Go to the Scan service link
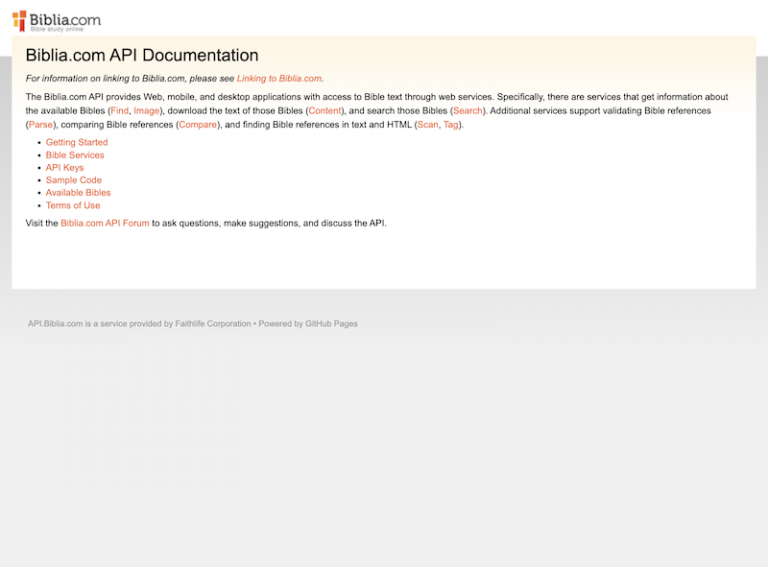 coord(428,125)
